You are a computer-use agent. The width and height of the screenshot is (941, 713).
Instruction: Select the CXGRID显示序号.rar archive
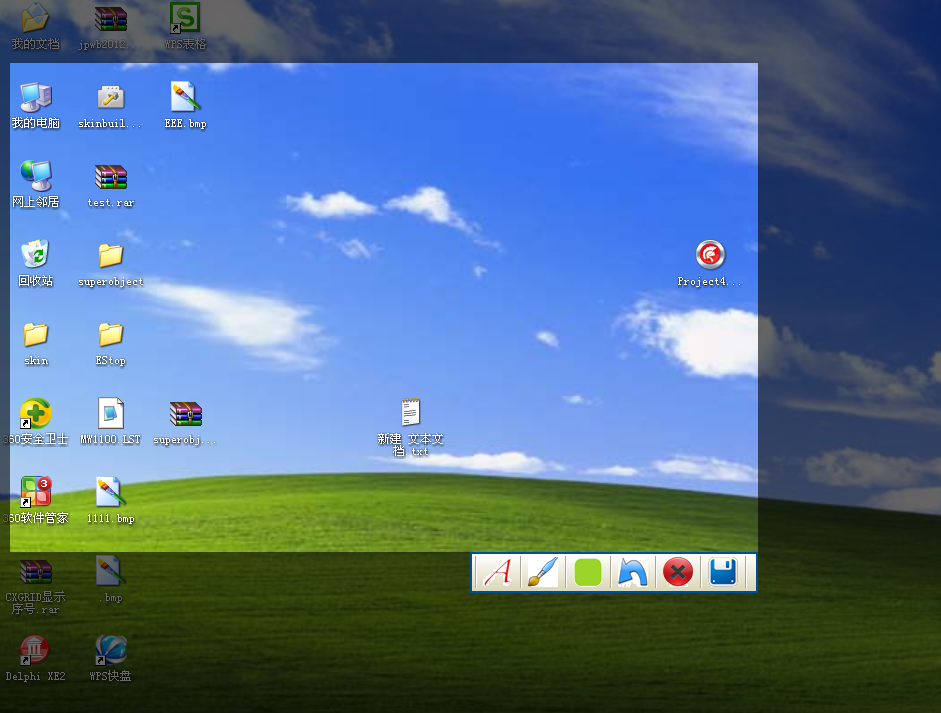[36, 586]
